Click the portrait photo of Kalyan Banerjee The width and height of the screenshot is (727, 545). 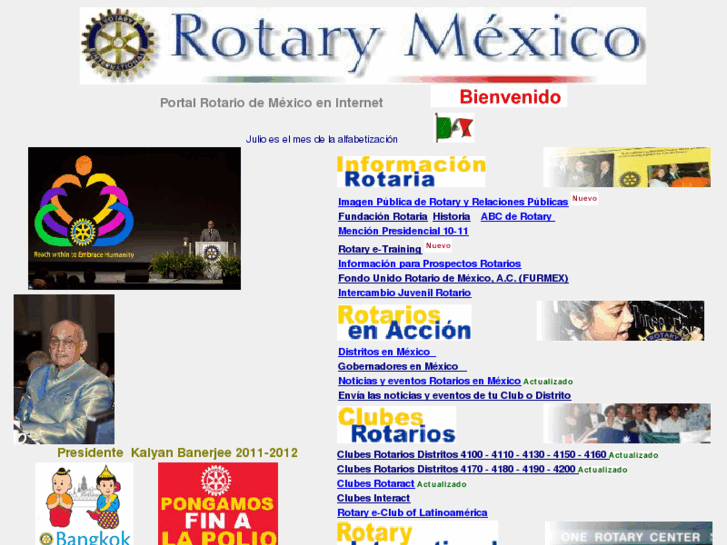click(x=64, y=369)
